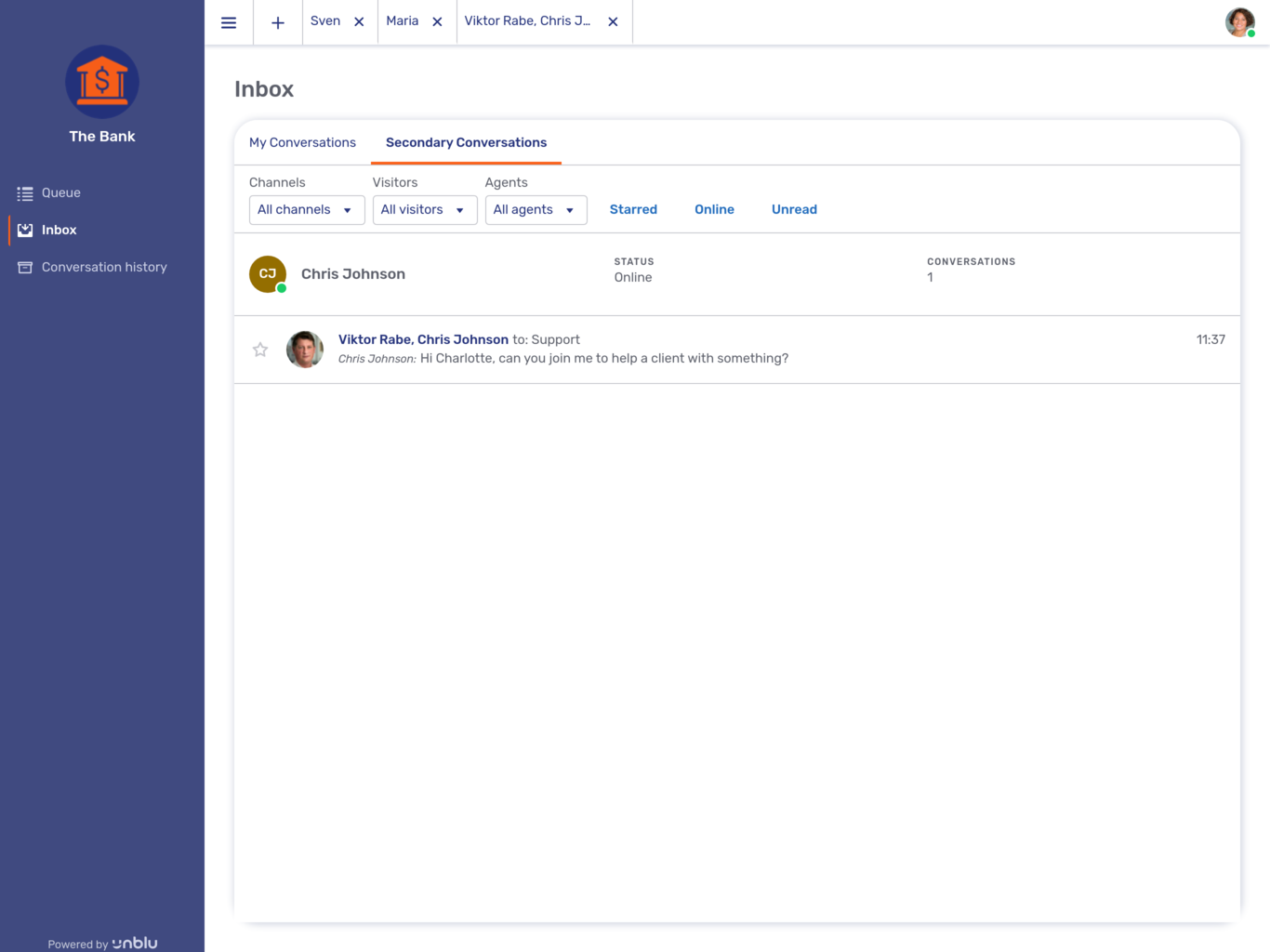Open Chris Johnson's avatar badge
1270x952 pixels.
click(267, 273)
